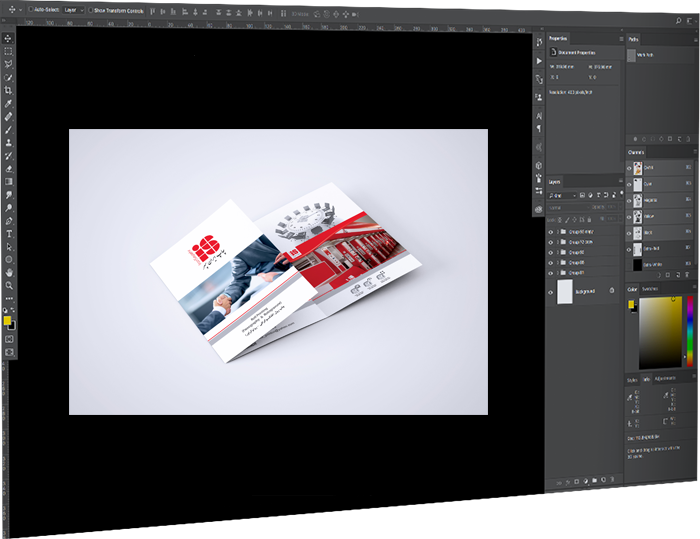Toggle Show Transform Controls checkbox
The height and width of the screenshot is (539, 700).
90,9
